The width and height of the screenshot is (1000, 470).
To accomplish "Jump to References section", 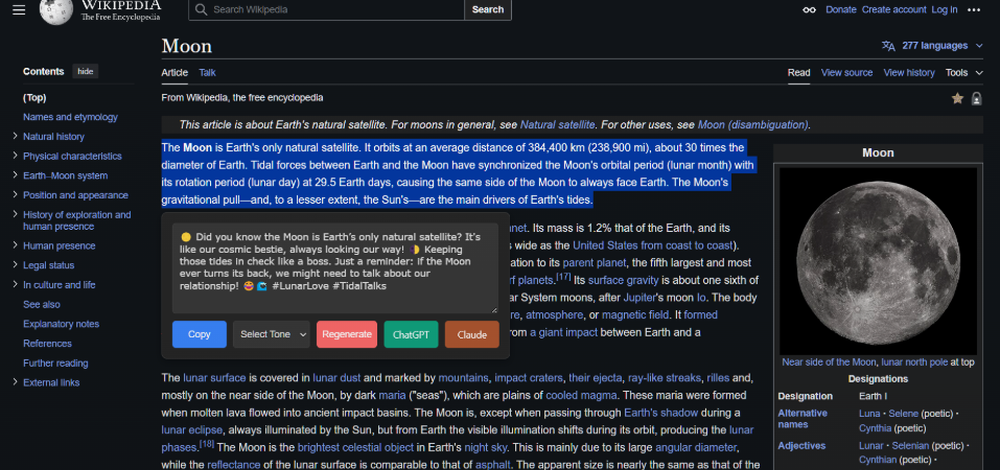I will click(x=47, y=344).
